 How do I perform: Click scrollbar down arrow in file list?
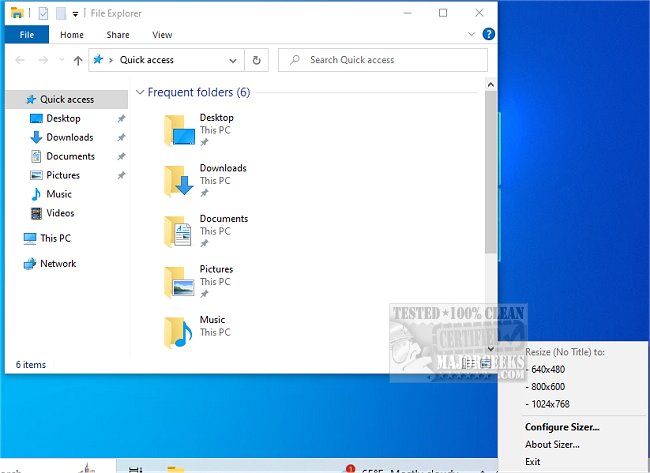click(491, 349)
